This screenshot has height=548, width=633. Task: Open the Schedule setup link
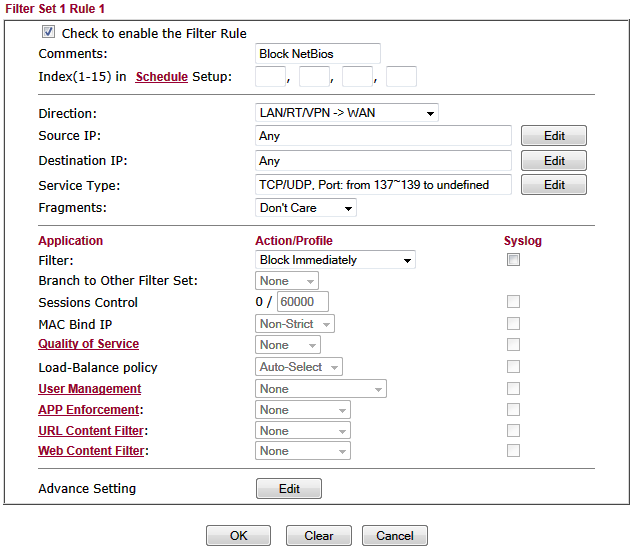coord(161,77)
